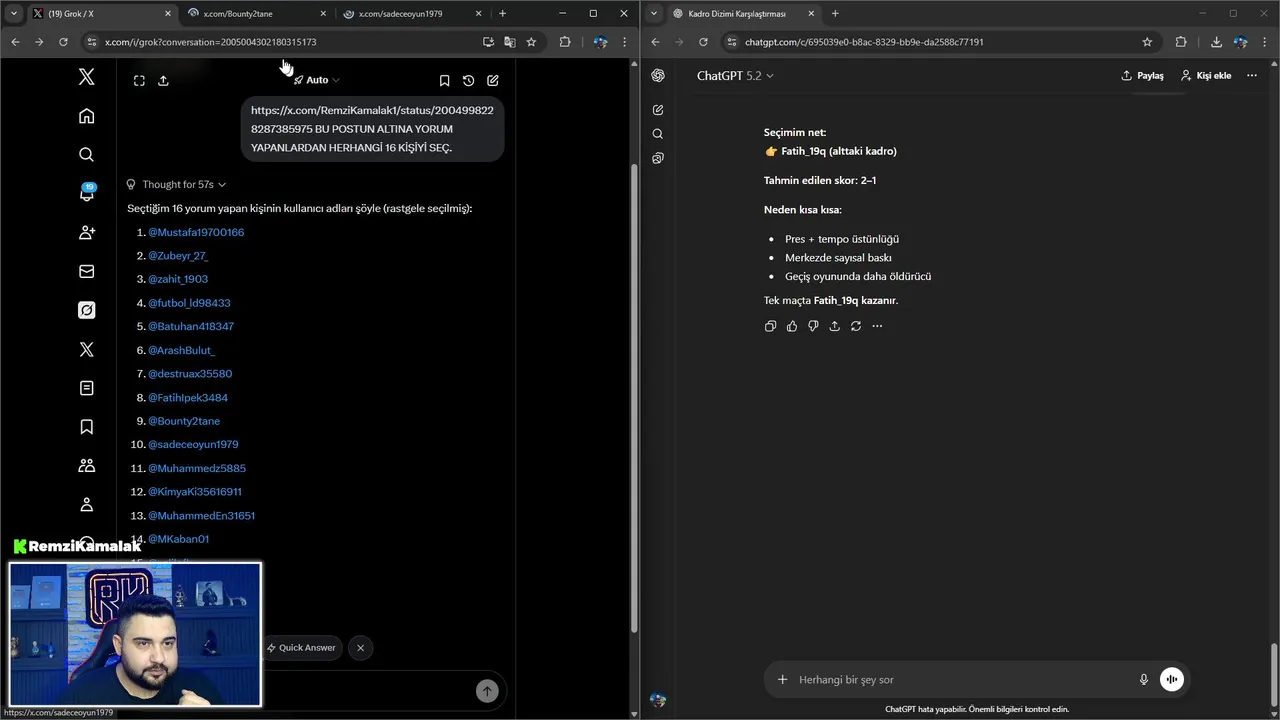The height and width of the screenshot is (720, 1280).
Task: Open @Mustafa19700166 profile link
Action: [196, 232]
